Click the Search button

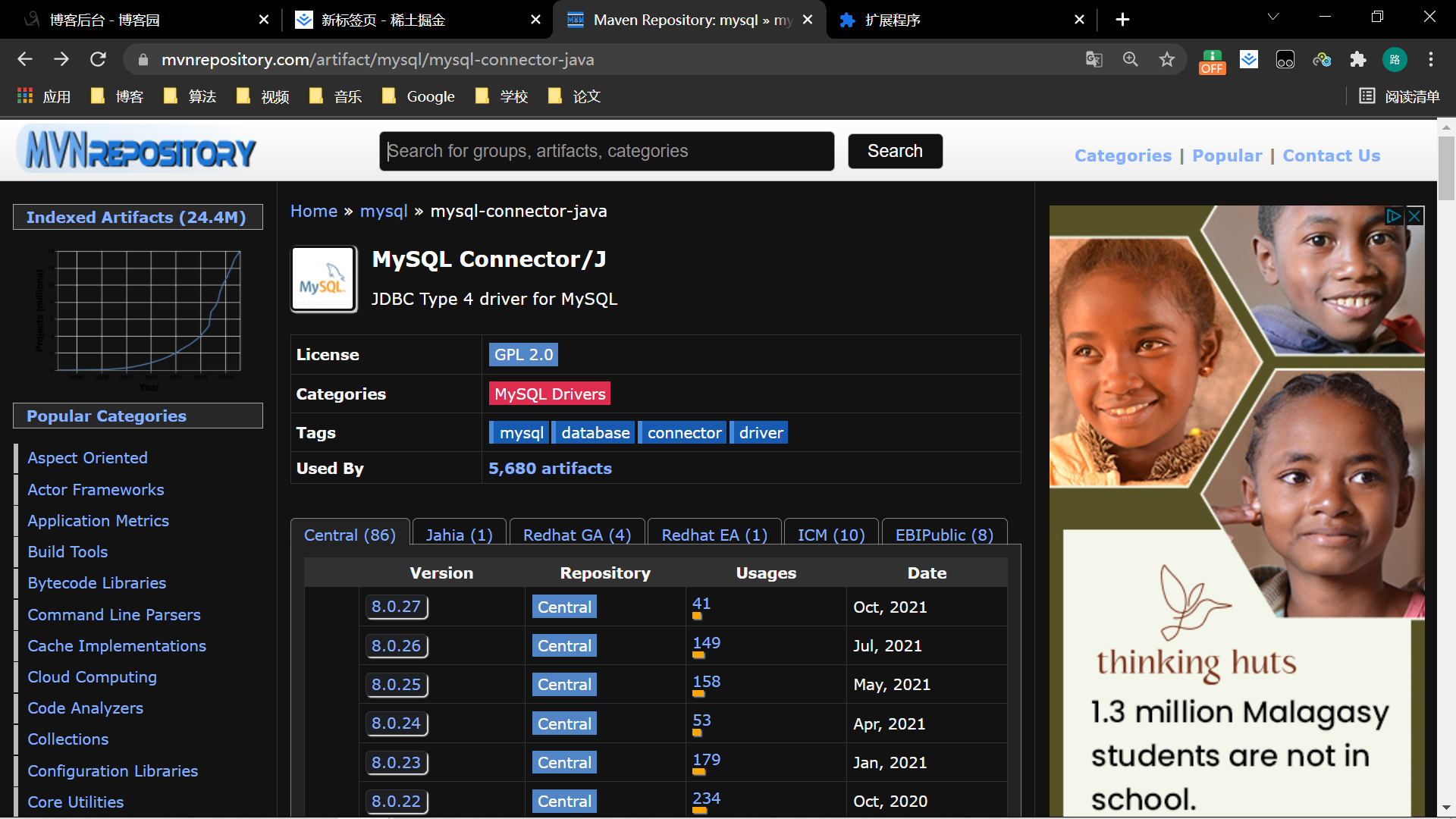pos(895,151)
